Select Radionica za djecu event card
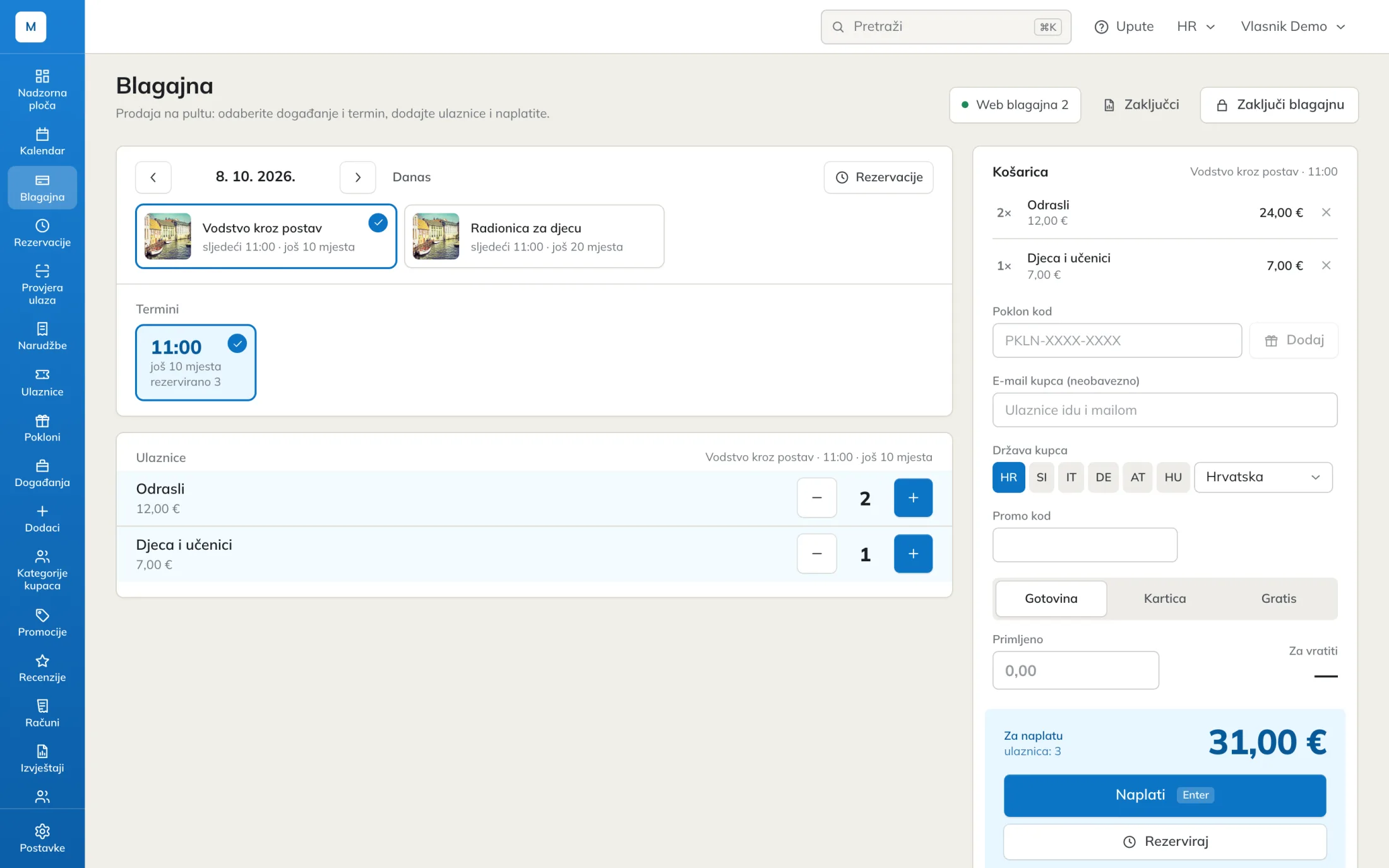The height and width of the screenshot is (868, 1389). coord(534,237)
